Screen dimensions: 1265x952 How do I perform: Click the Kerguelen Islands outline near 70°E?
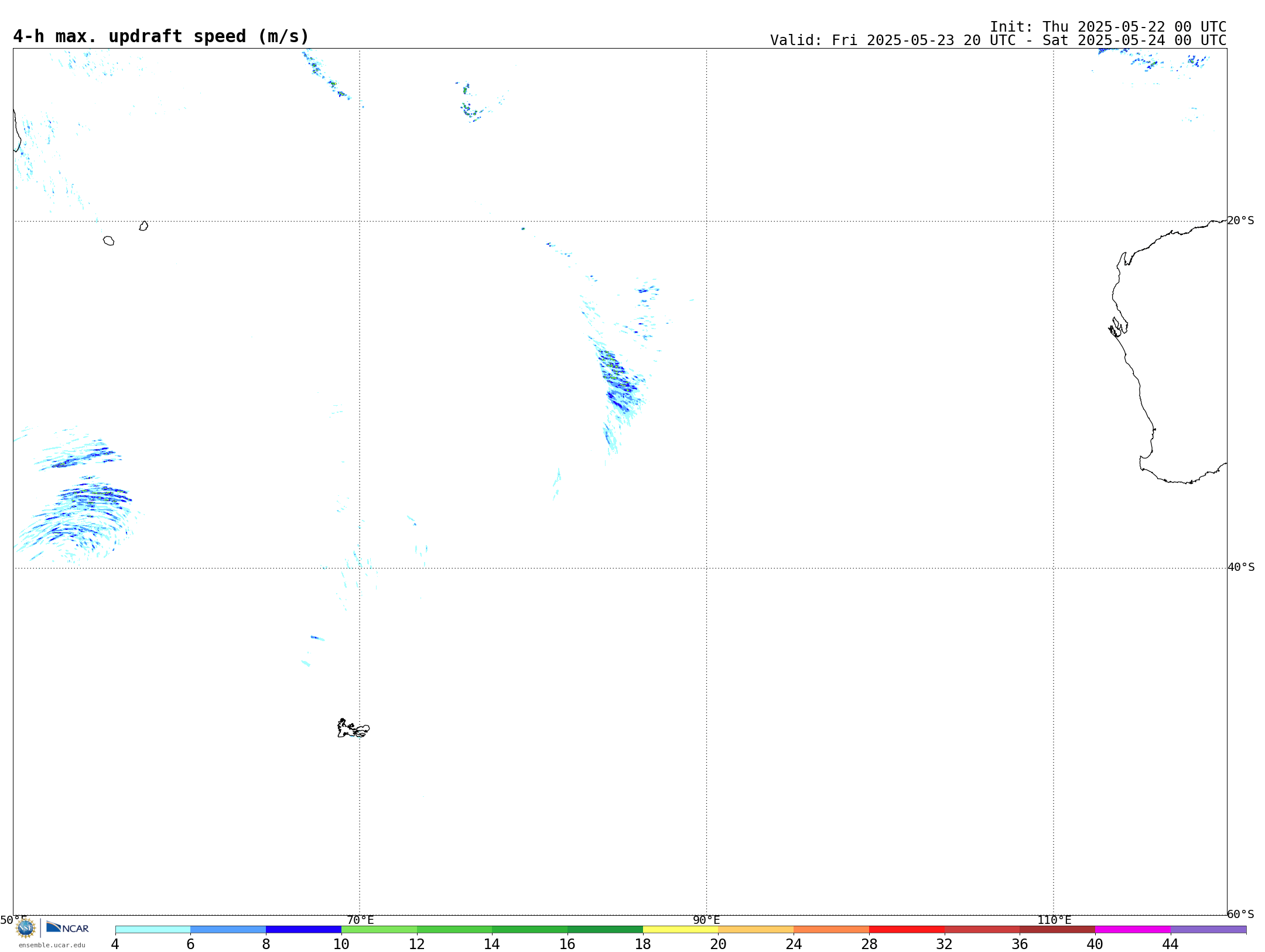tap(353, 728)
